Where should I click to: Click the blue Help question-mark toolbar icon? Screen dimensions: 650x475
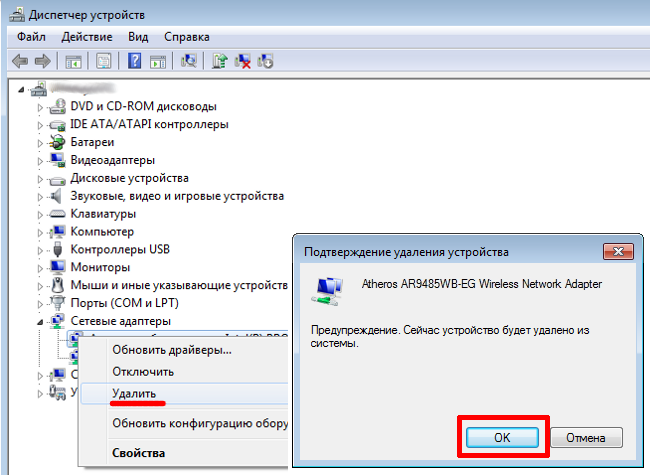click(x=134, y=61)
